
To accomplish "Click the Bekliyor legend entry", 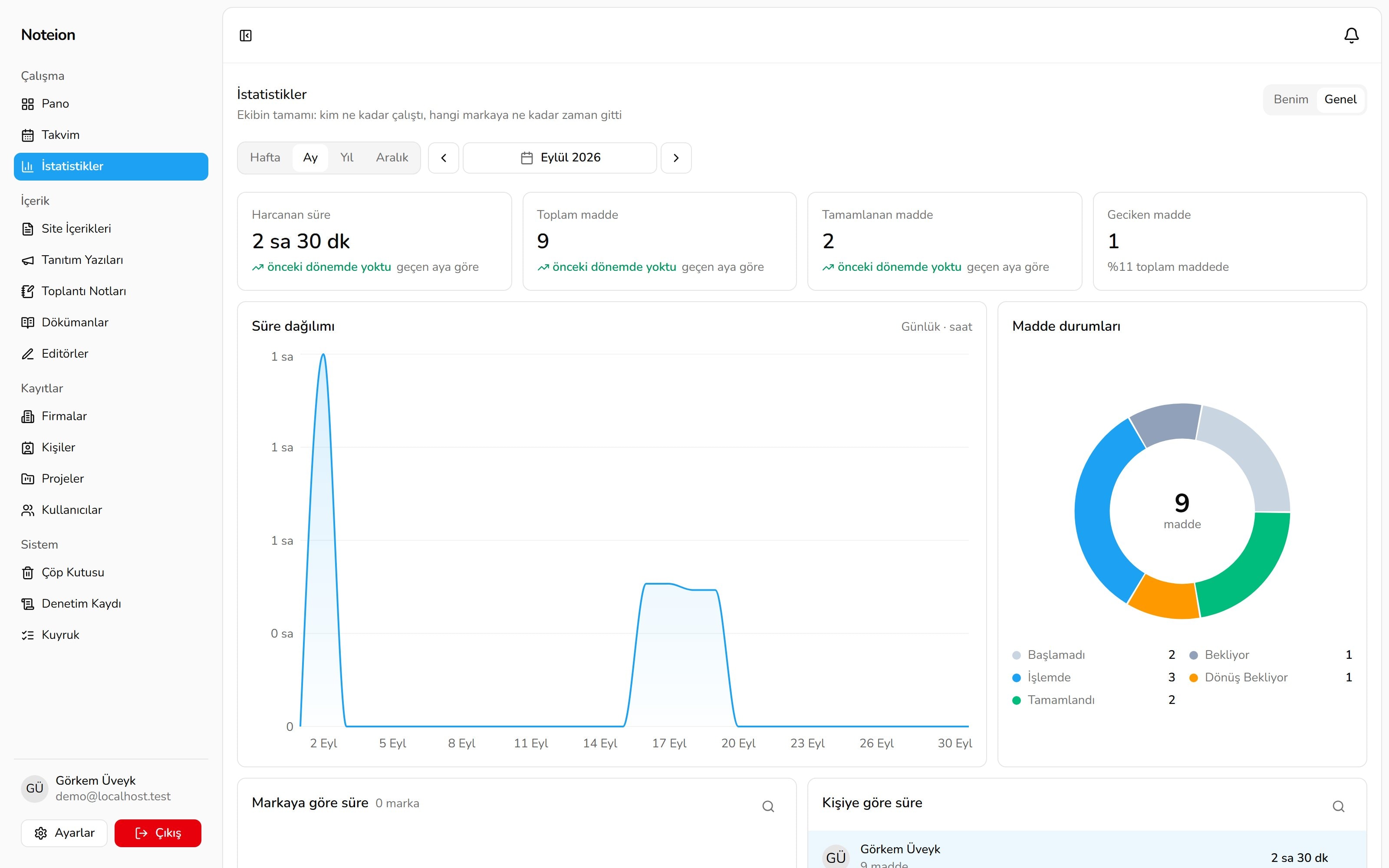I will click(x=1270, y=655).
